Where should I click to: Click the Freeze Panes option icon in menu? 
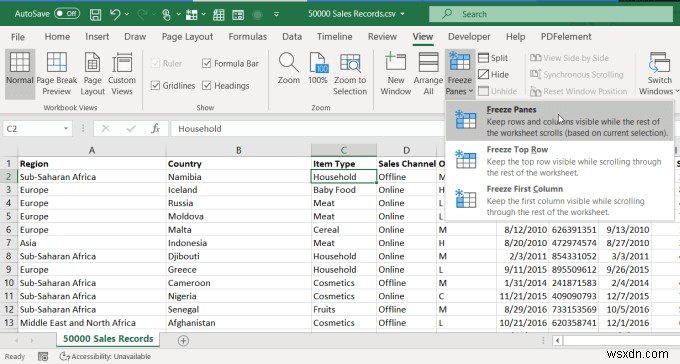[x=466, y=119]
